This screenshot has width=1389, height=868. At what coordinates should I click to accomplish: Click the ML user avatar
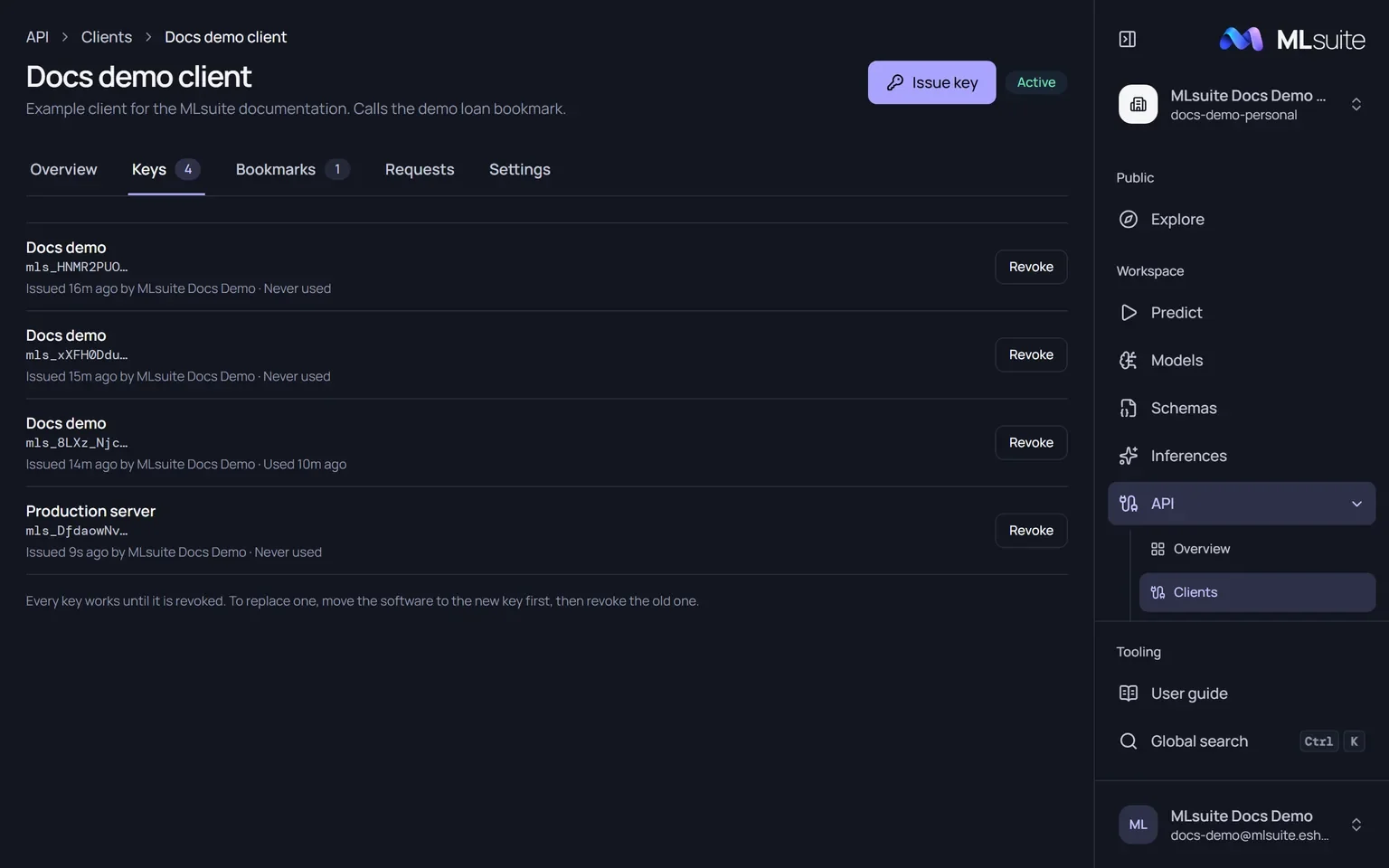click(1138, 825)
